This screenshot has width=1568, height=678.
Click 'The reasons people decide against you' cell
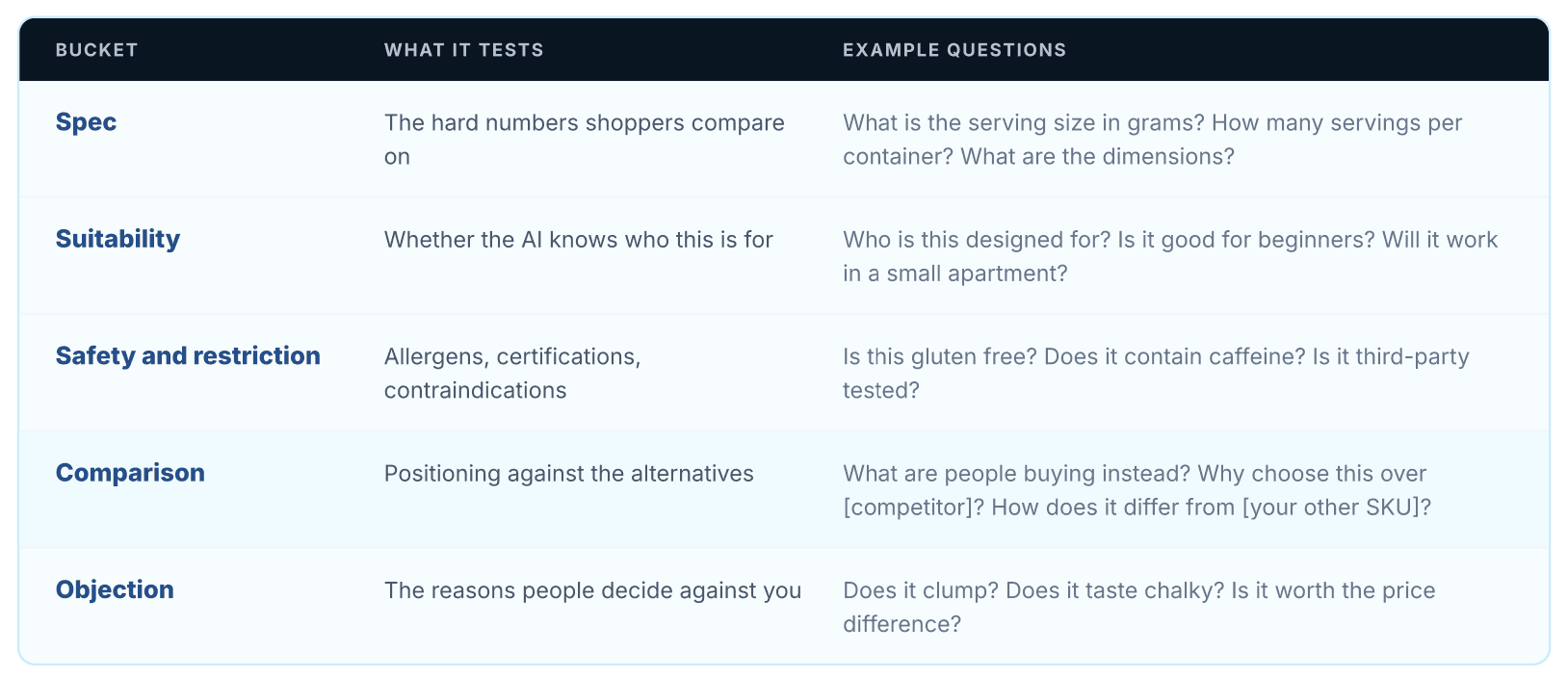click(593, 590)
